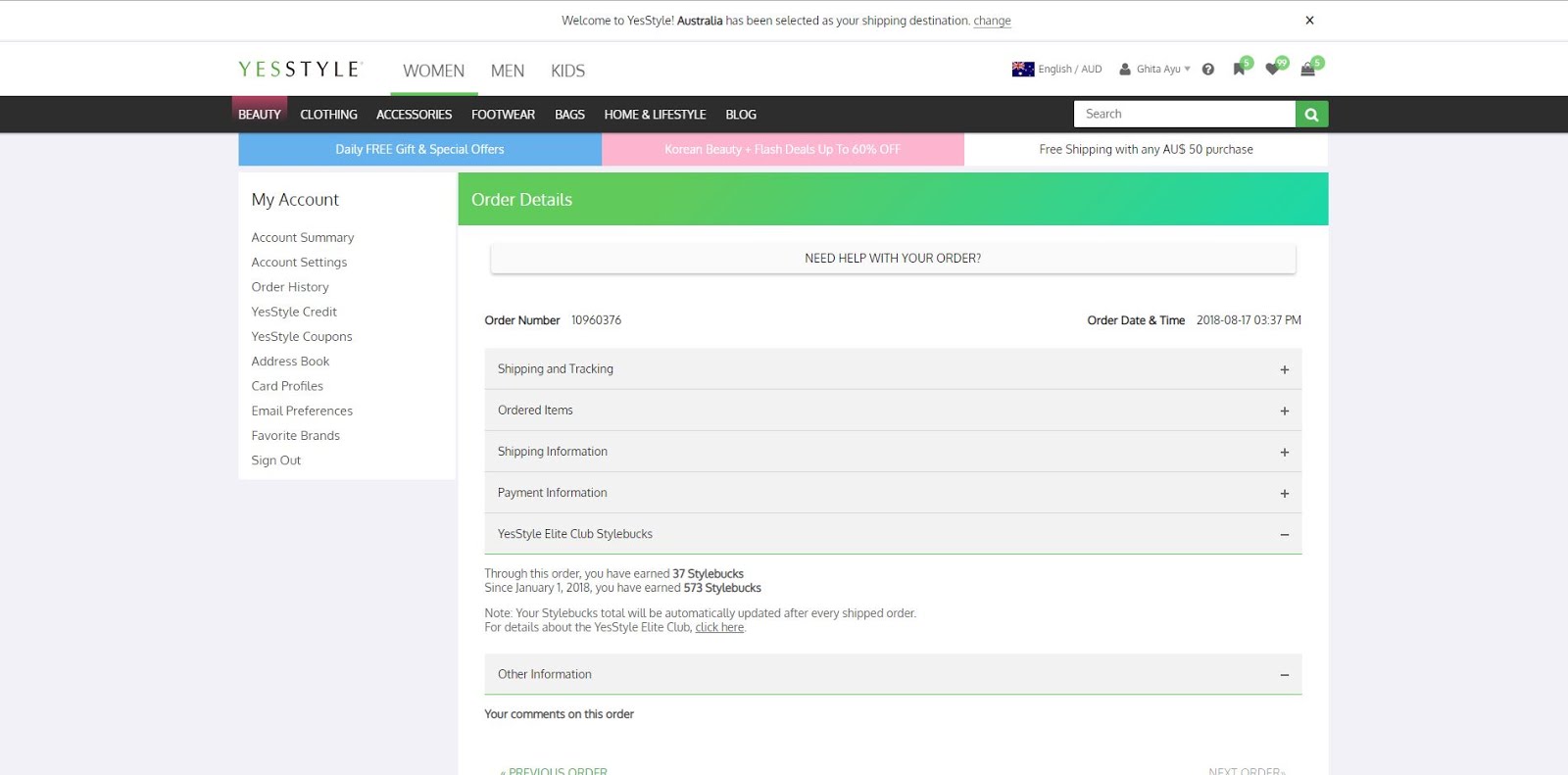The height and width of the screenshot is (775, 1568).
Task: Follow the Elite Club click here link
Action: 719,628
